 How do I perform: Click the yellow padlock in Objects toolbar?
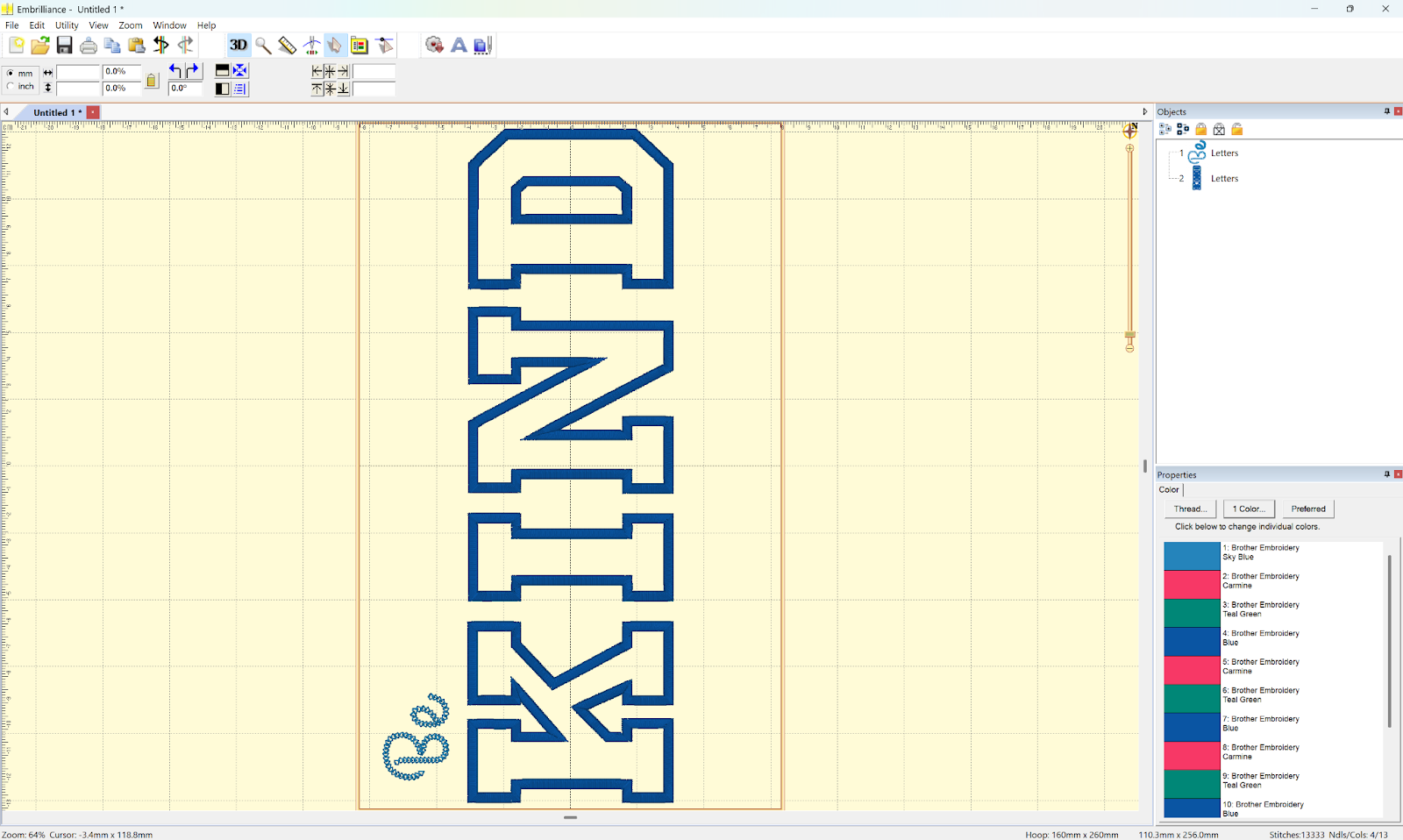click(x=1201, y=129)
